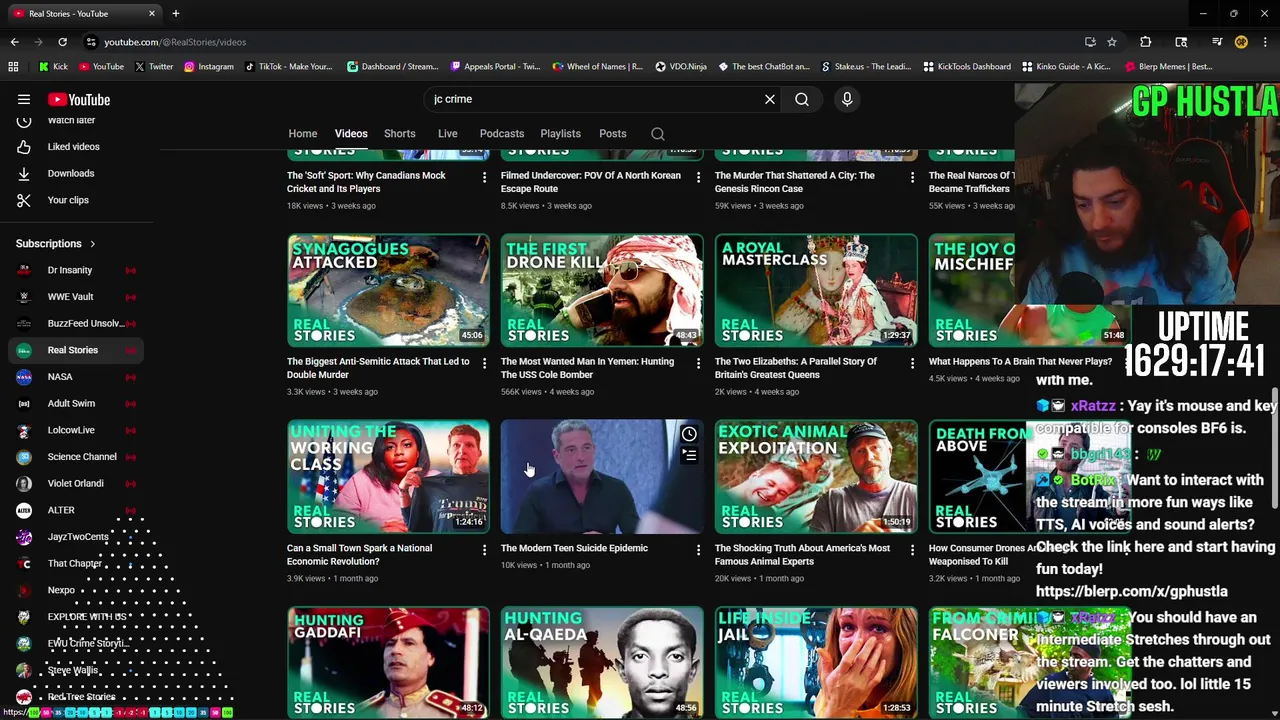The height and width of the screenshot is (720, 1280).
Task: Reload the page with the refresh icon
Action: [x=62, y=42]
